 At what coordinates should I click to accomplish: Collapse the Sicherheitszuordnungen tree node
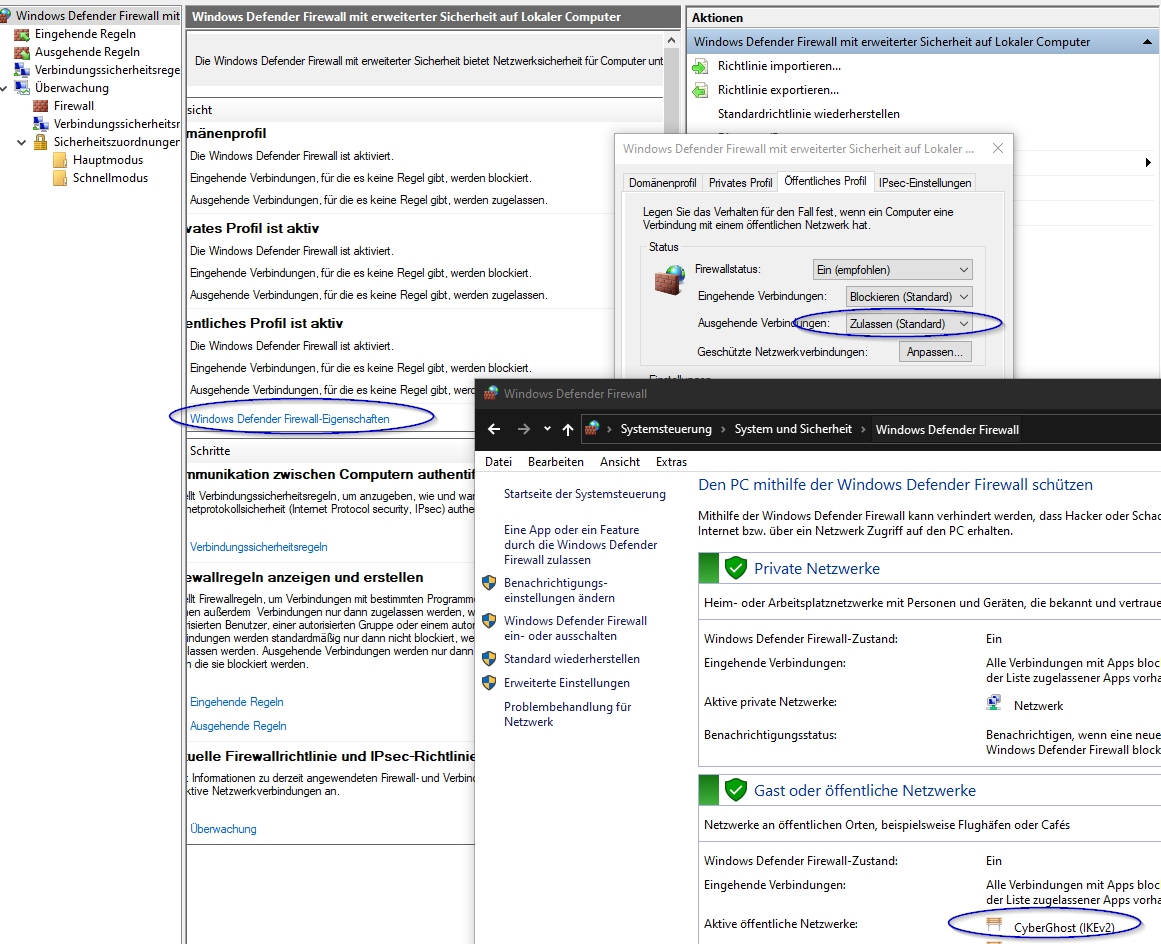[x=21, y=142]
